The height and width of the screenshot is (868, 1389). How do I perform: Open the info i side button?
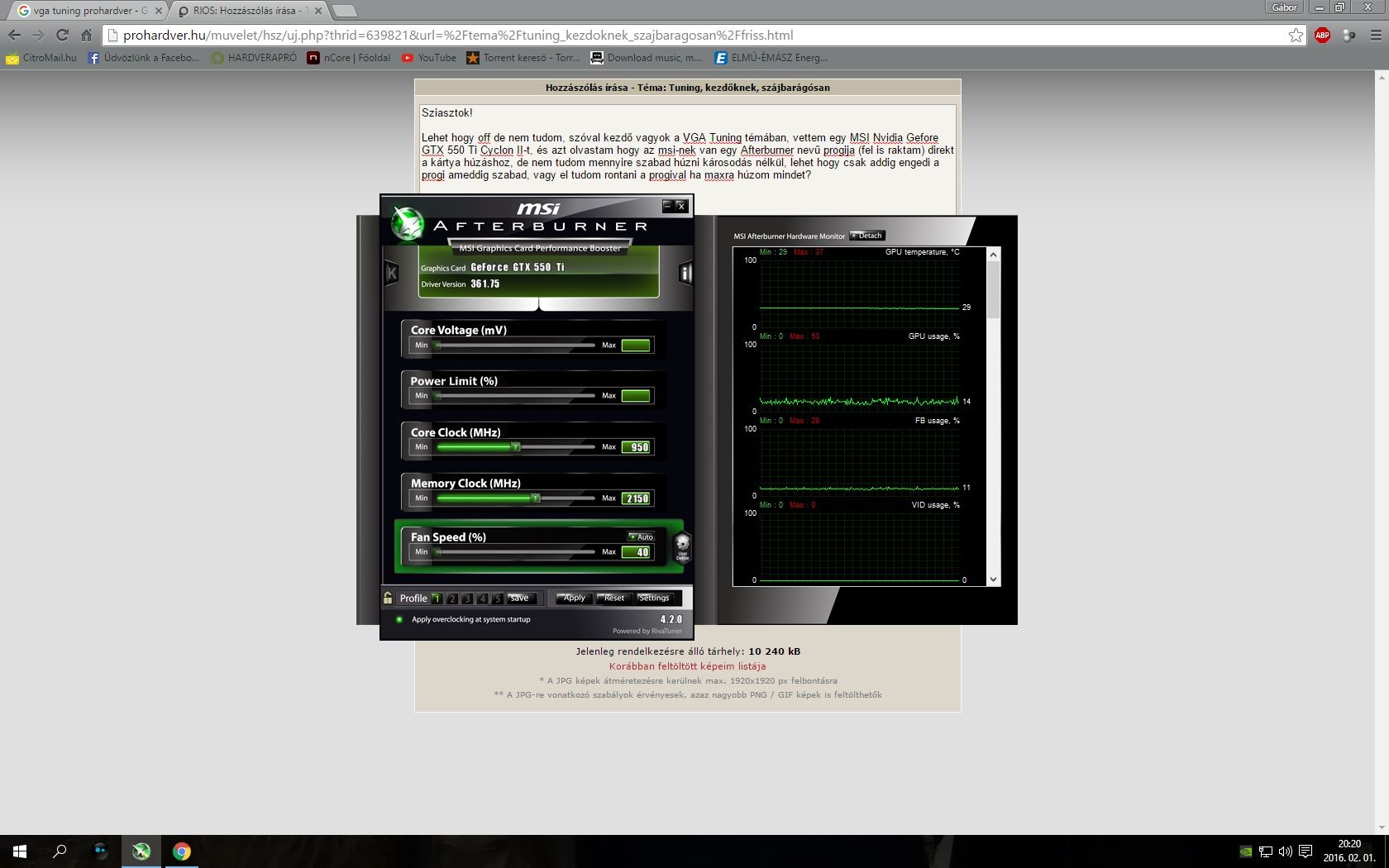(x=685, y=273)
